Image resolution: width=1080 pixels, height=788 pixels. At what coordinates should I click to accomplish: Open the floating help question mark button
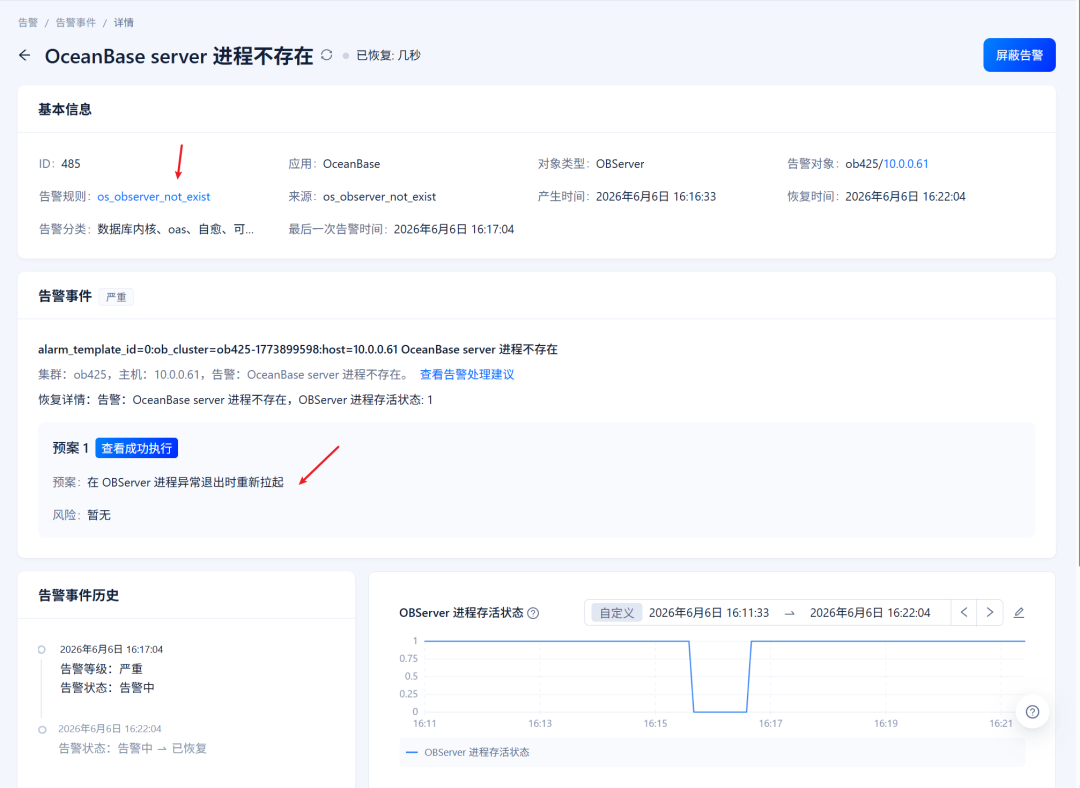click(1032, 712)
